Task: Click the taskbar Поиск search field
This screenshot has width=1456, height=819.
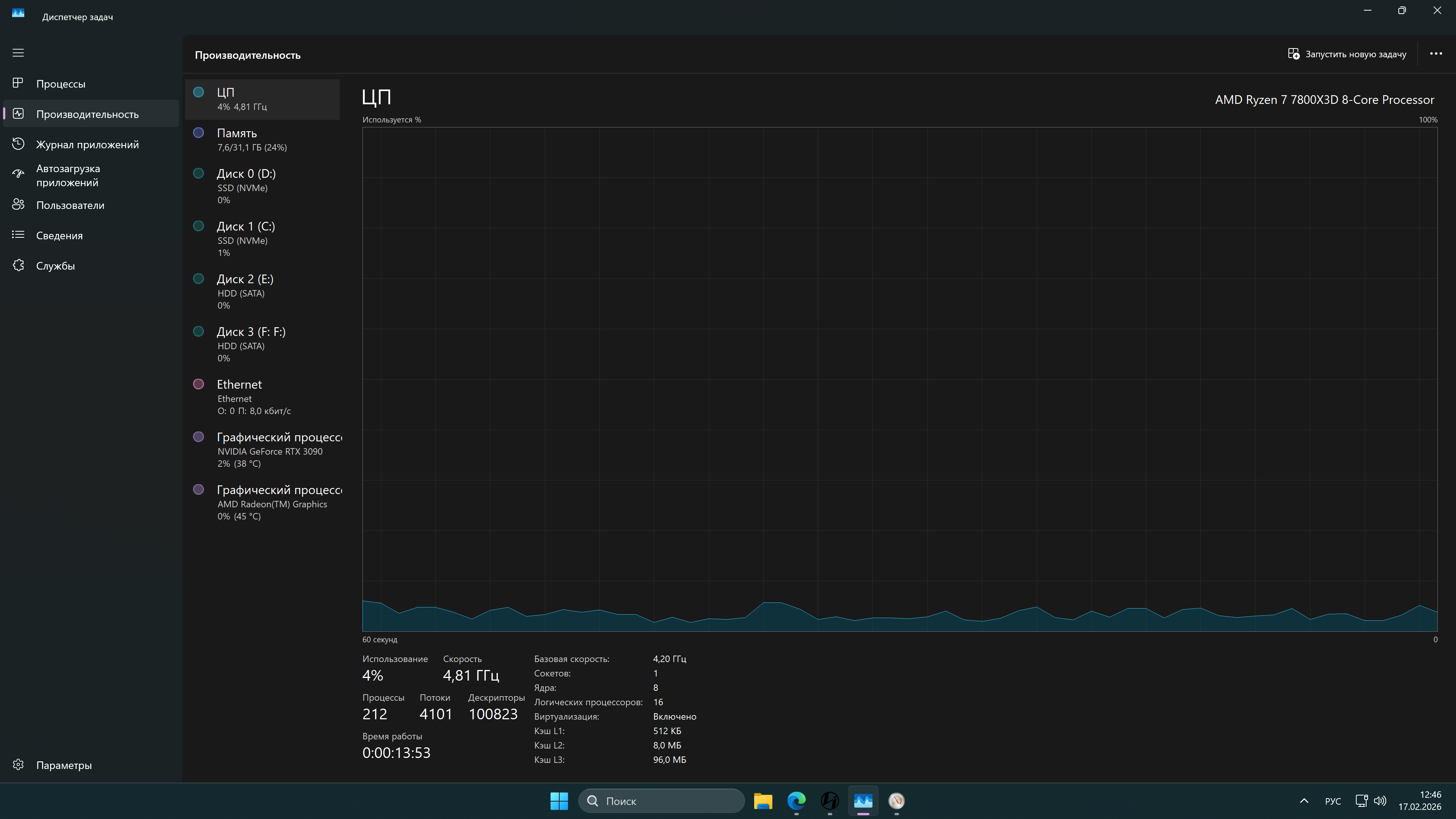Action: click(x=661, y=801)
